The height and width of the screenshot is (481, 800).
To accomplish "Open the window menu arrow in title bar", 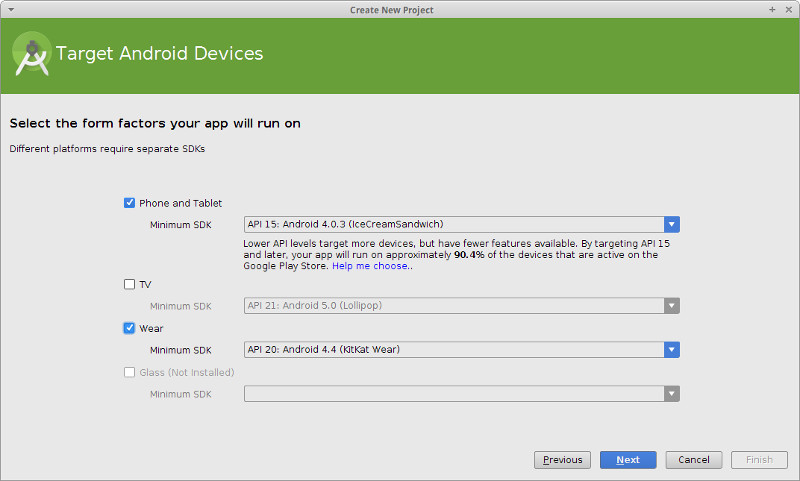I will (x=9, y=9).
